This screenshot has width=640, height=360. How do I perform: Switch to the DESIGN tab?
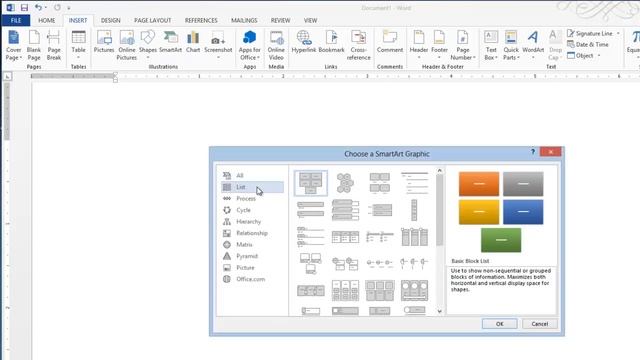click(111, 20)
